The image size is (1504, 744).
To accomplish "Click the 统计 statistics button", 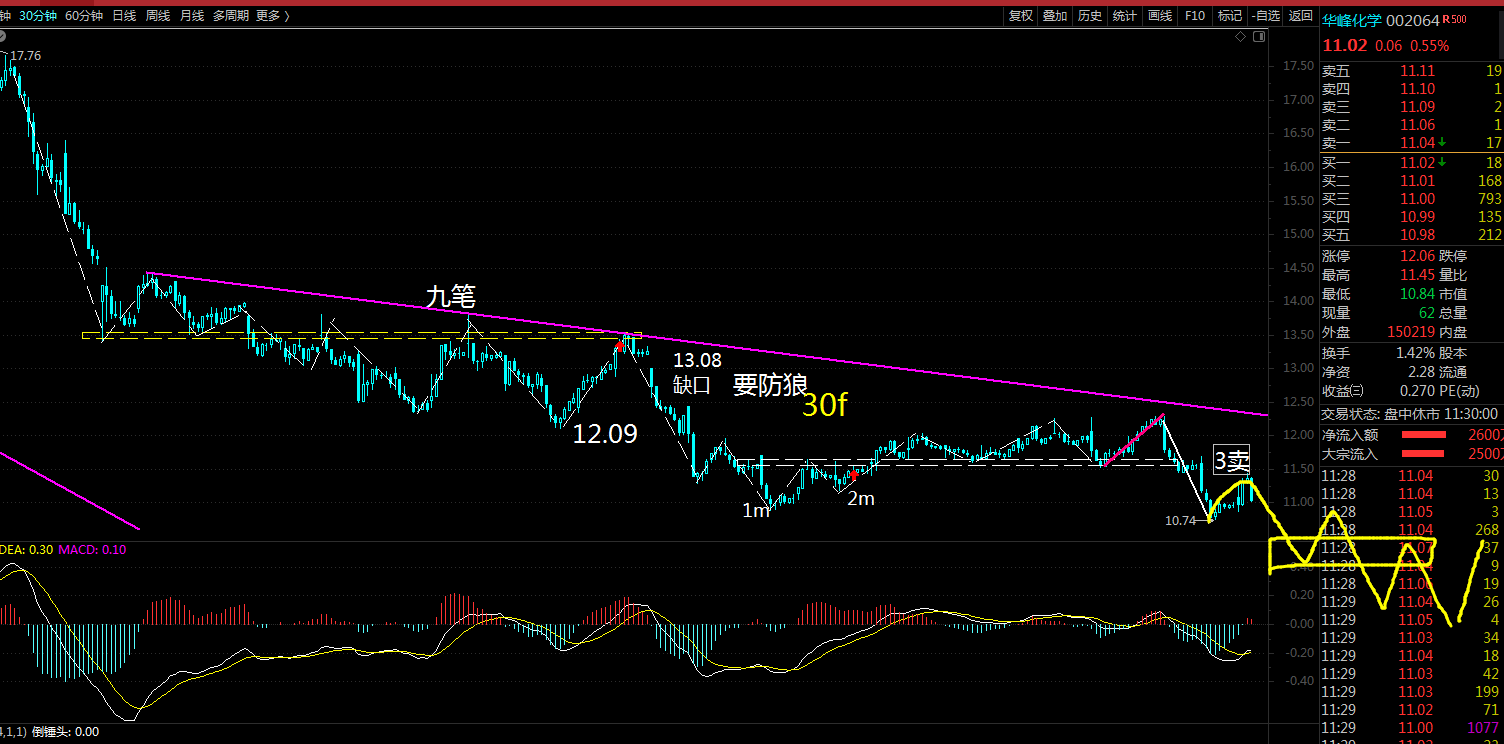I will [x=1125, y=15].
